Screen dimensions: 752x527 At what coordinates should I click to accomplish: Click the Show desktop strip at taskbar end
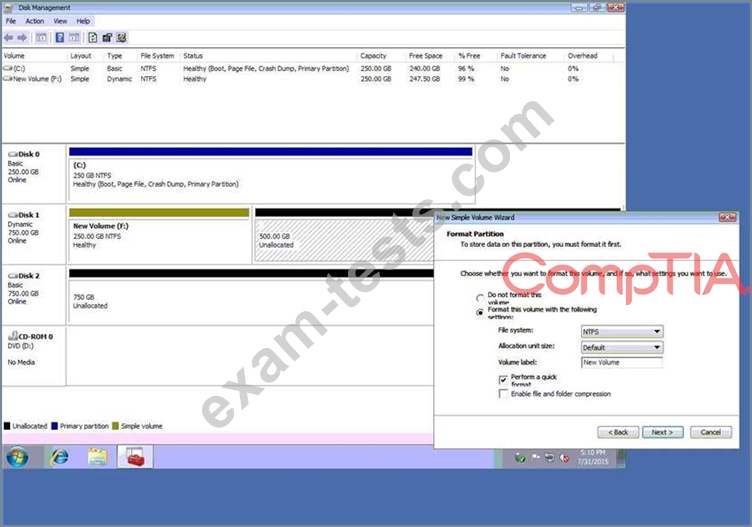click(x=621, y=457)
